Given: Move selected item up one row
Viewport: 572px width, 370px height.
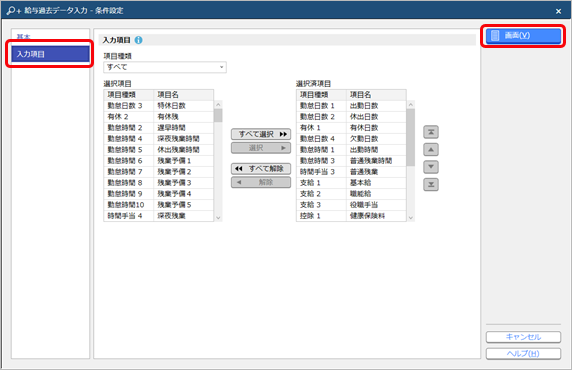Looking at the screenshot, I should 431,150.
